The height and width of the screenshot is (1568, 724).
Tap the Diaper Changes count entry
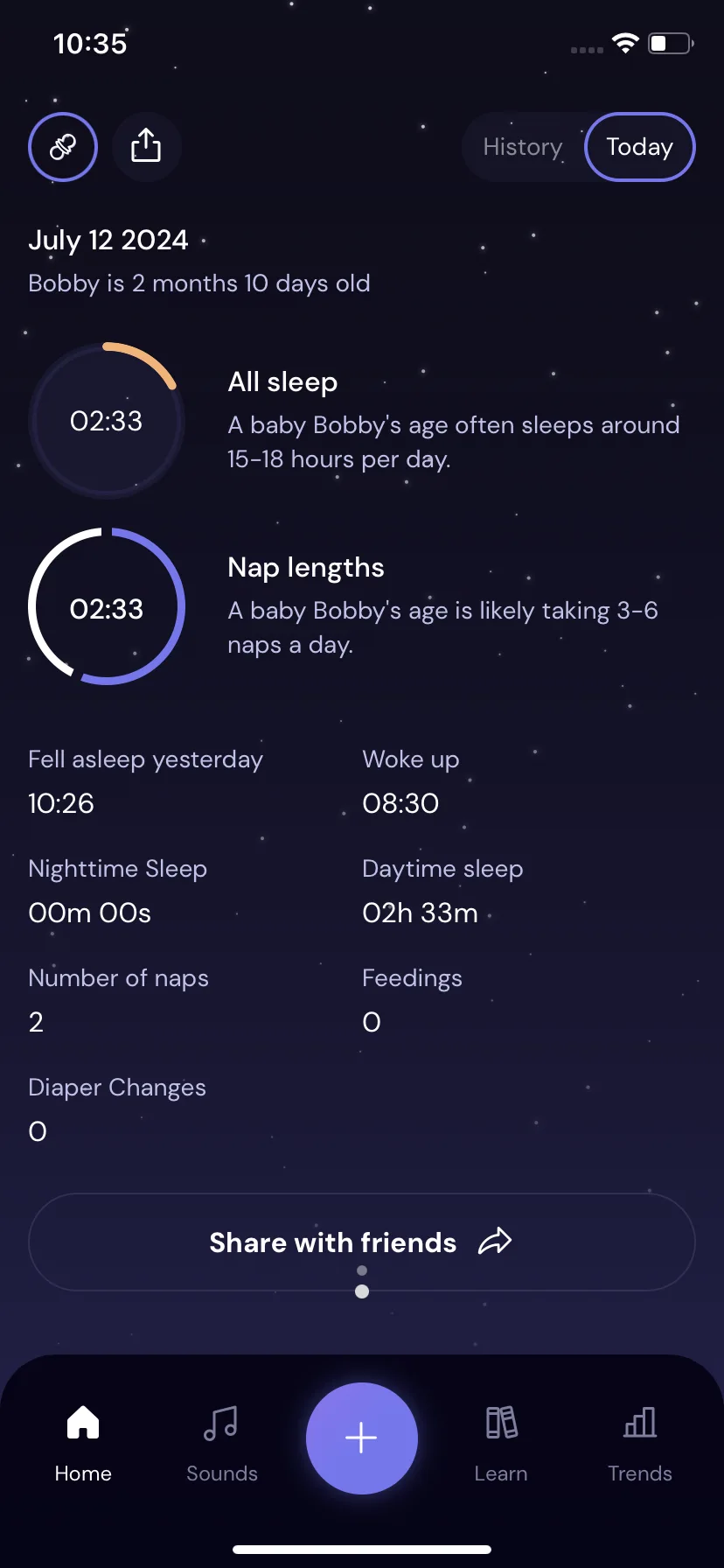click(x=117, y=1109)
